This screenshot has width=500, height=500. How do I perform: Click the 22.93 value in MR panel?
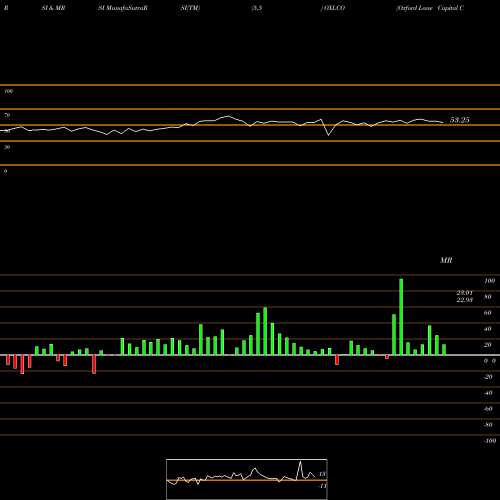pos(464,300)
